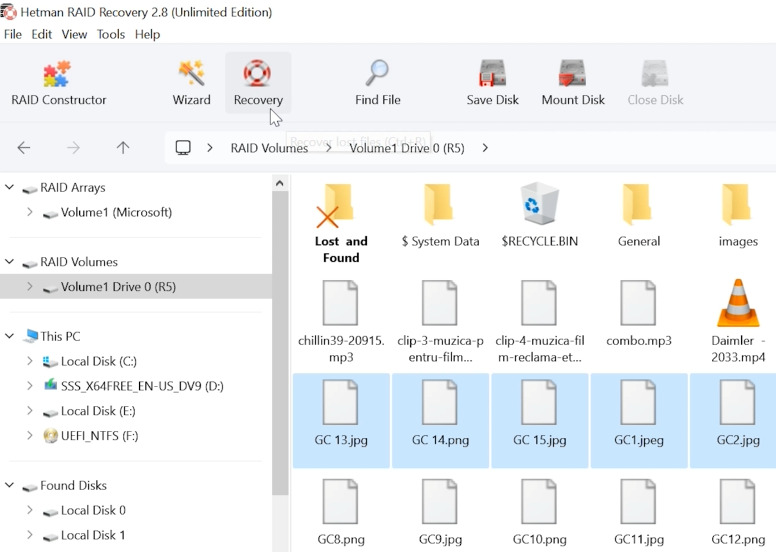Click the Mount Disk toolbar icon
The image size is (776, 552).
[x=573, y=83]
